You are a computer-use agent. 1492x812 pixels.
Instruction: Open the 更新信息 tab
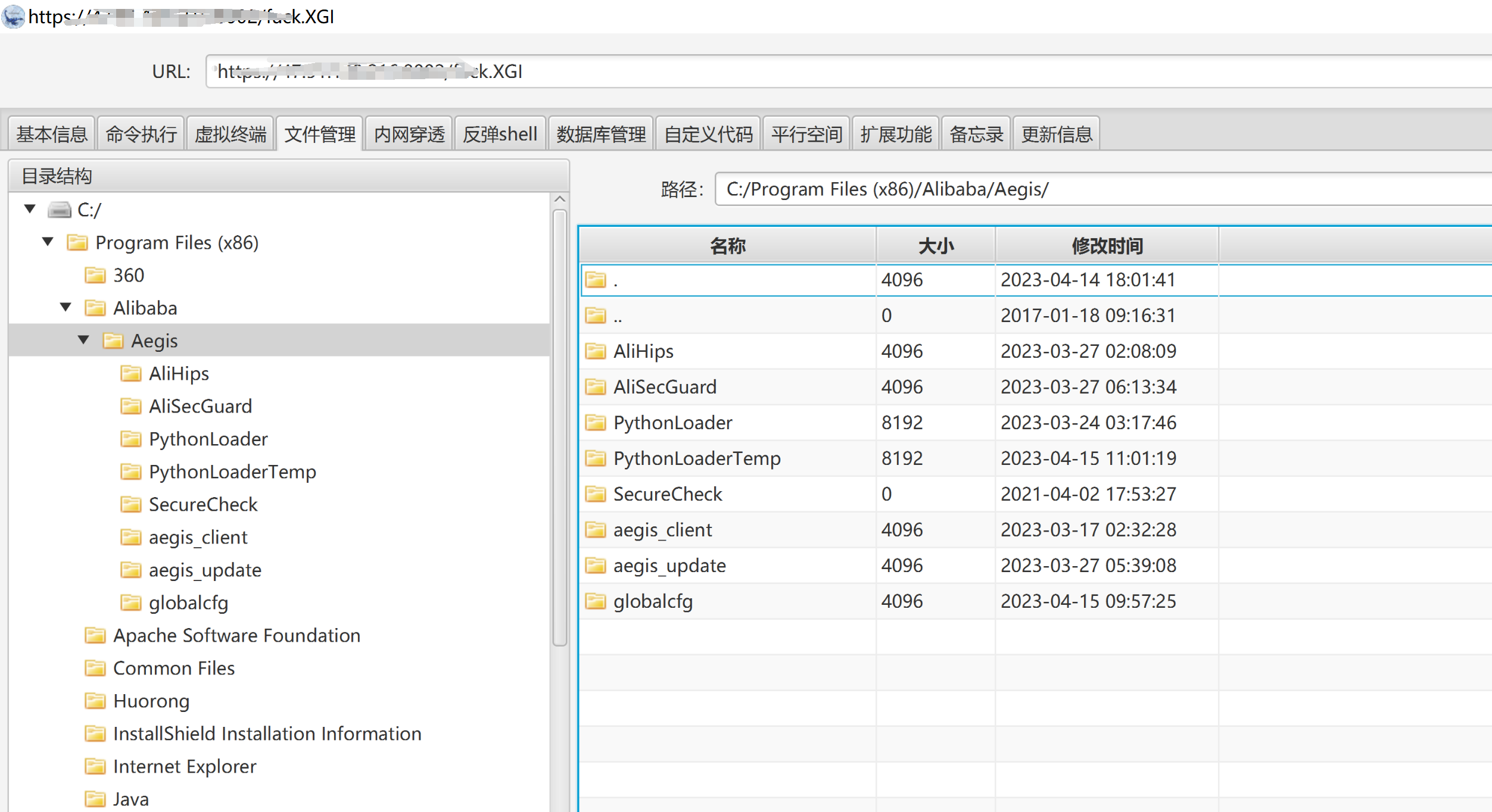1057,135
